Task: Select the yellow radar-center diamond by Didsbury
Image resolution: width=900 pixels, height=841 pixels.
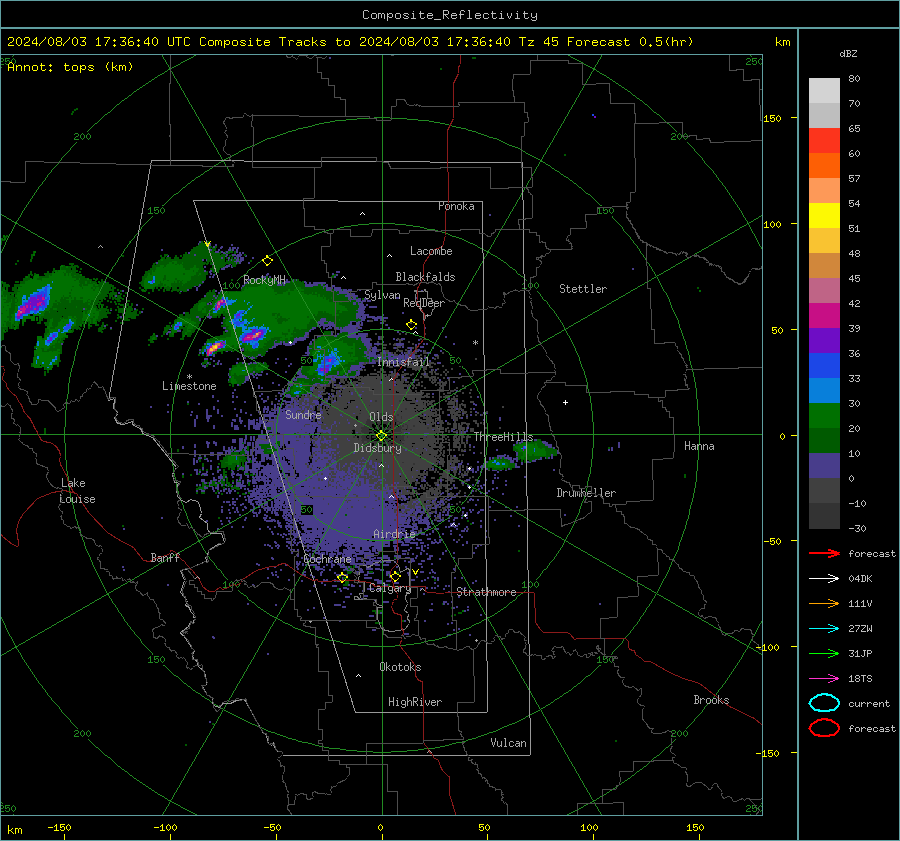Action: coord(382,436)
